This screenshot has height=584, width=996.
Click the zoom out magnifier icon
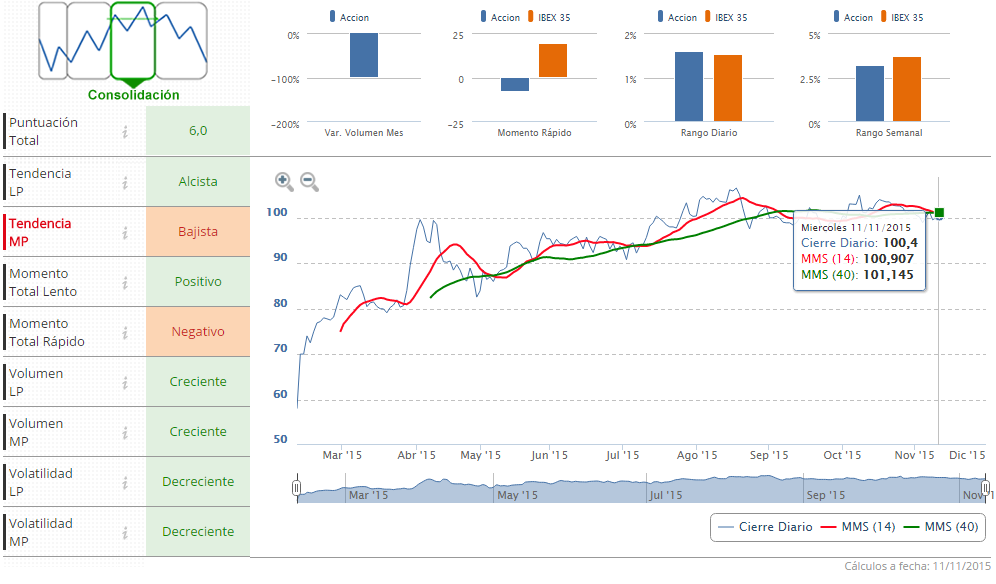click(x=309, y=181)
